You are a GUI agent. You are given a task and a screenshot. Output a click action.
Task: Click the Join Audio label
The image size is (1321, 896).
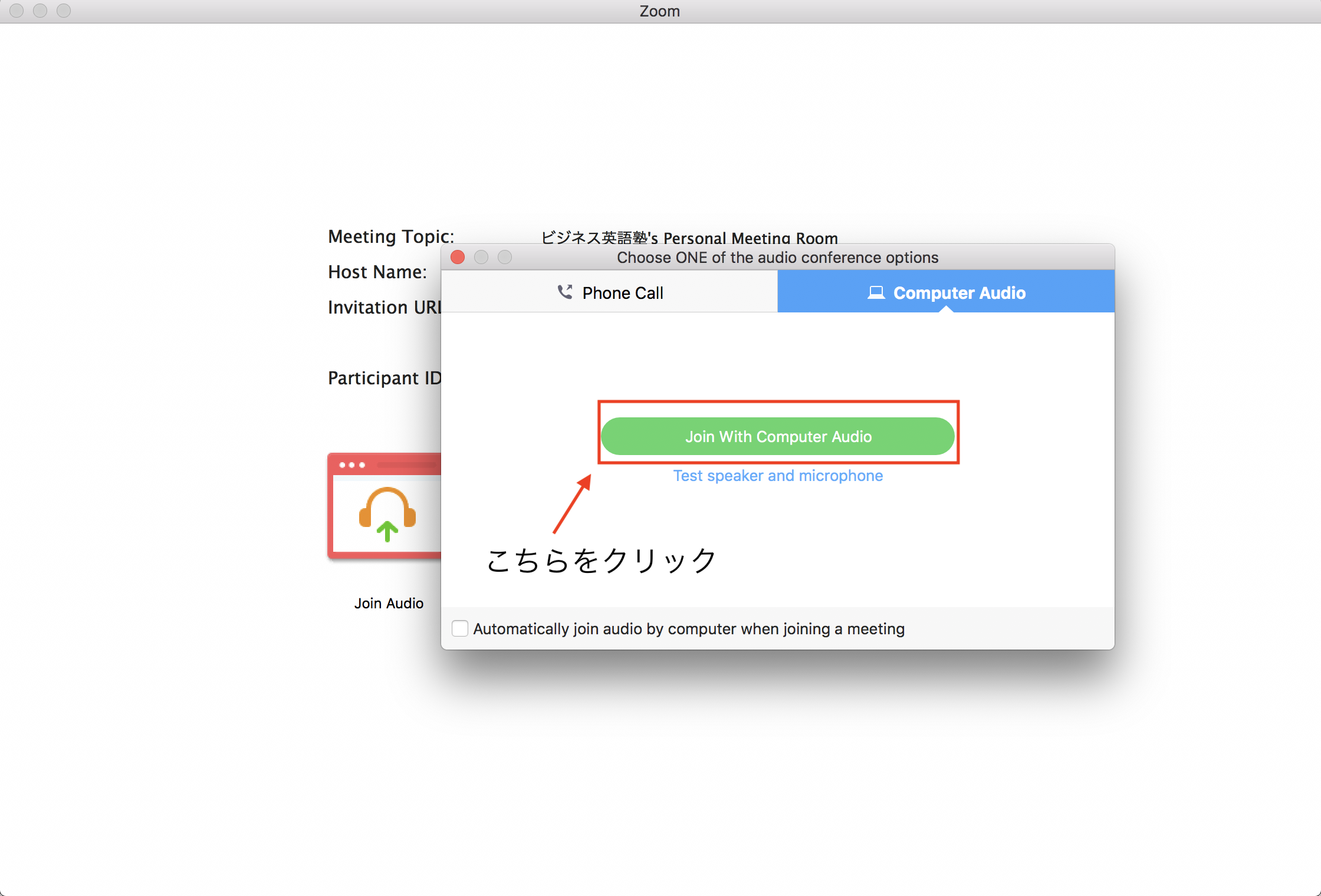[x=389, y=603]
